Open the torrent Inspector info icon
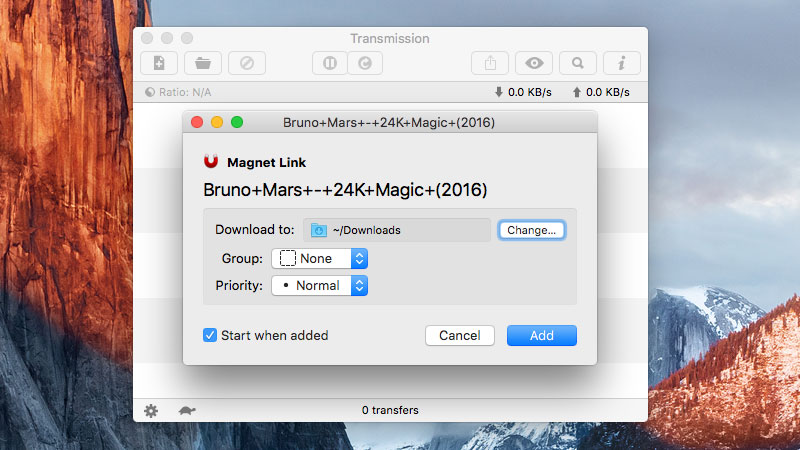The width and height of the screenshot is (800, 450). [x=622, y=63]
